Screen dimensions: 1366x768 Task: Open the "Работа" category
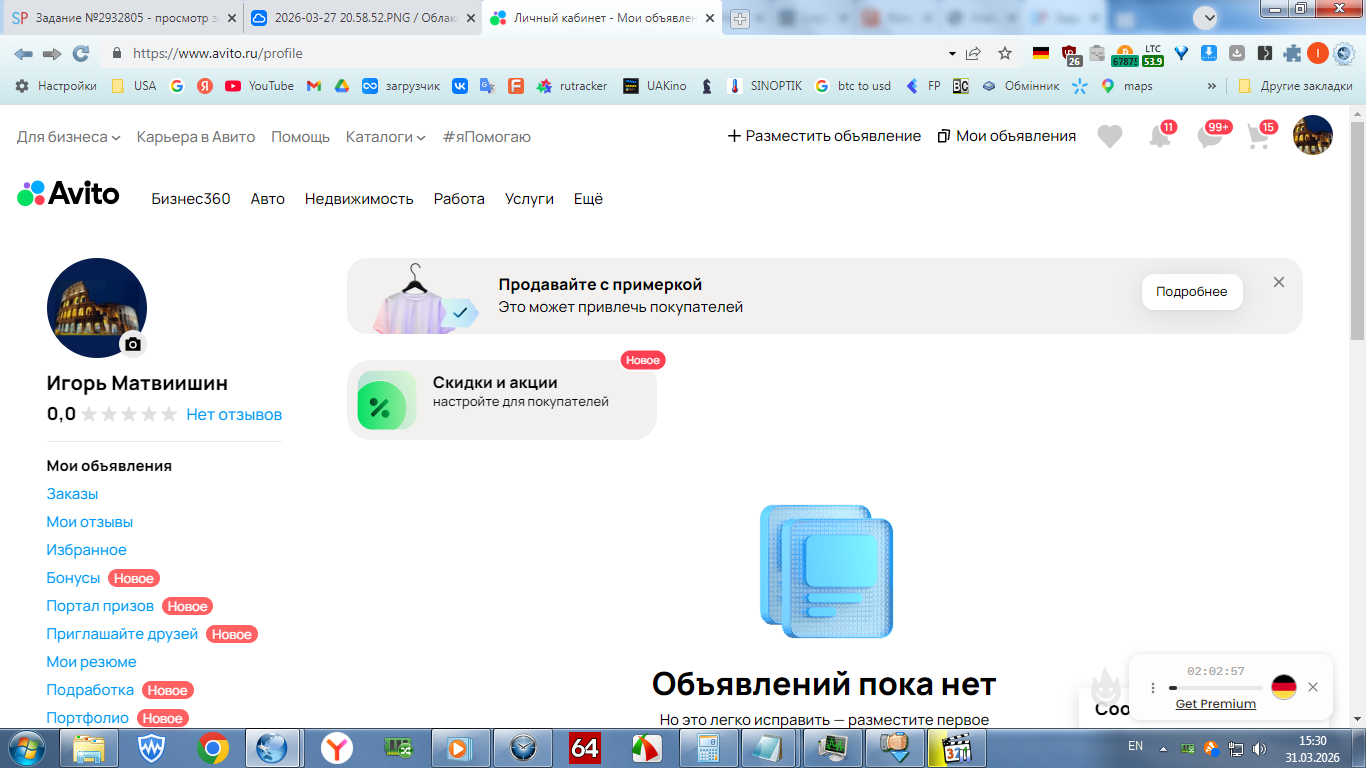click(x=459, y=199)
